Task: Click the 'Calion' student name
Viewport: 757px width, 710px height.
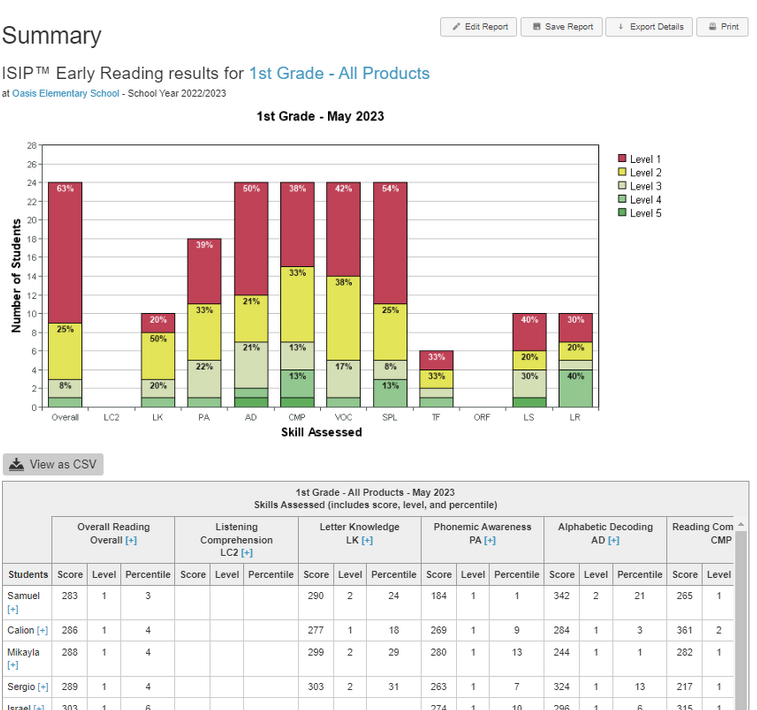Action: click(21, 630)
